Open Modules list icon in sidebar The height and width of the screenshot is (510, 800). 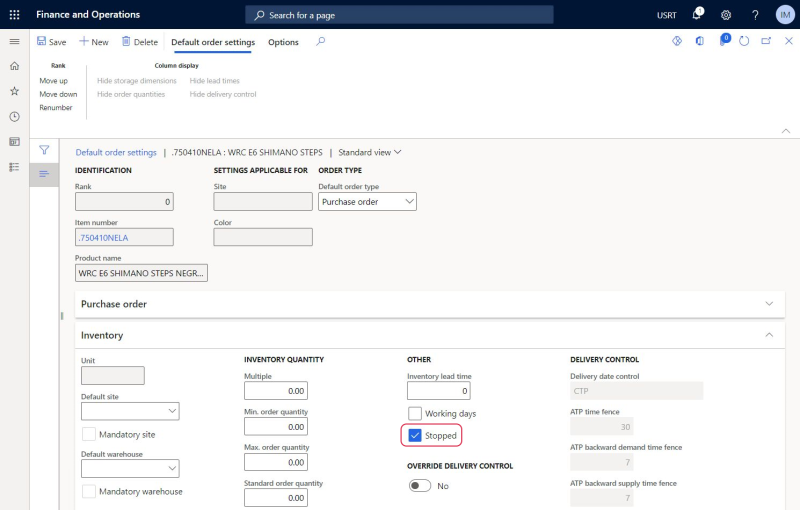point(14,167)
